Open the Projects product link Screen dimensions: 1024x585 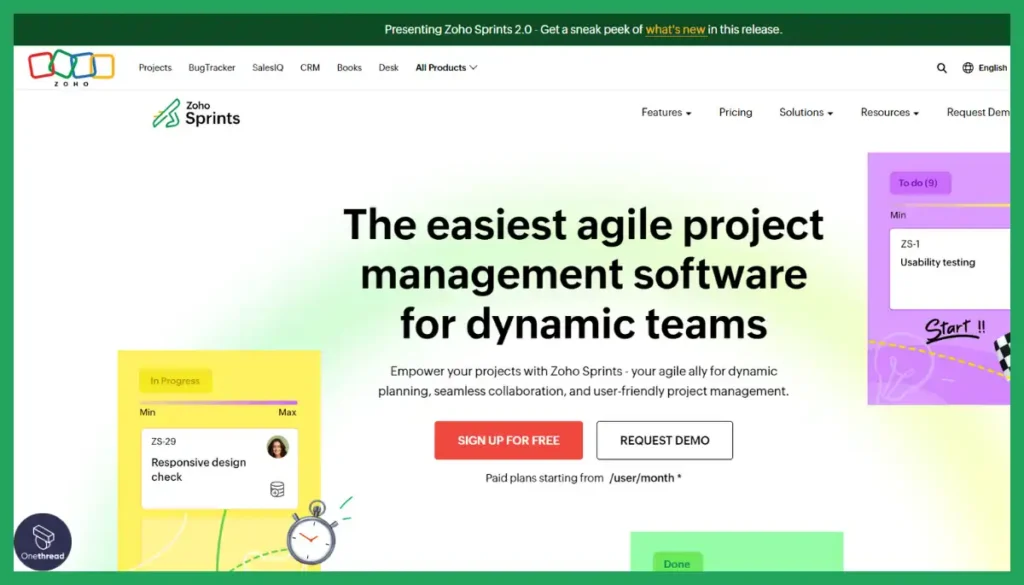pyautogui.click(x=155, y=68)
